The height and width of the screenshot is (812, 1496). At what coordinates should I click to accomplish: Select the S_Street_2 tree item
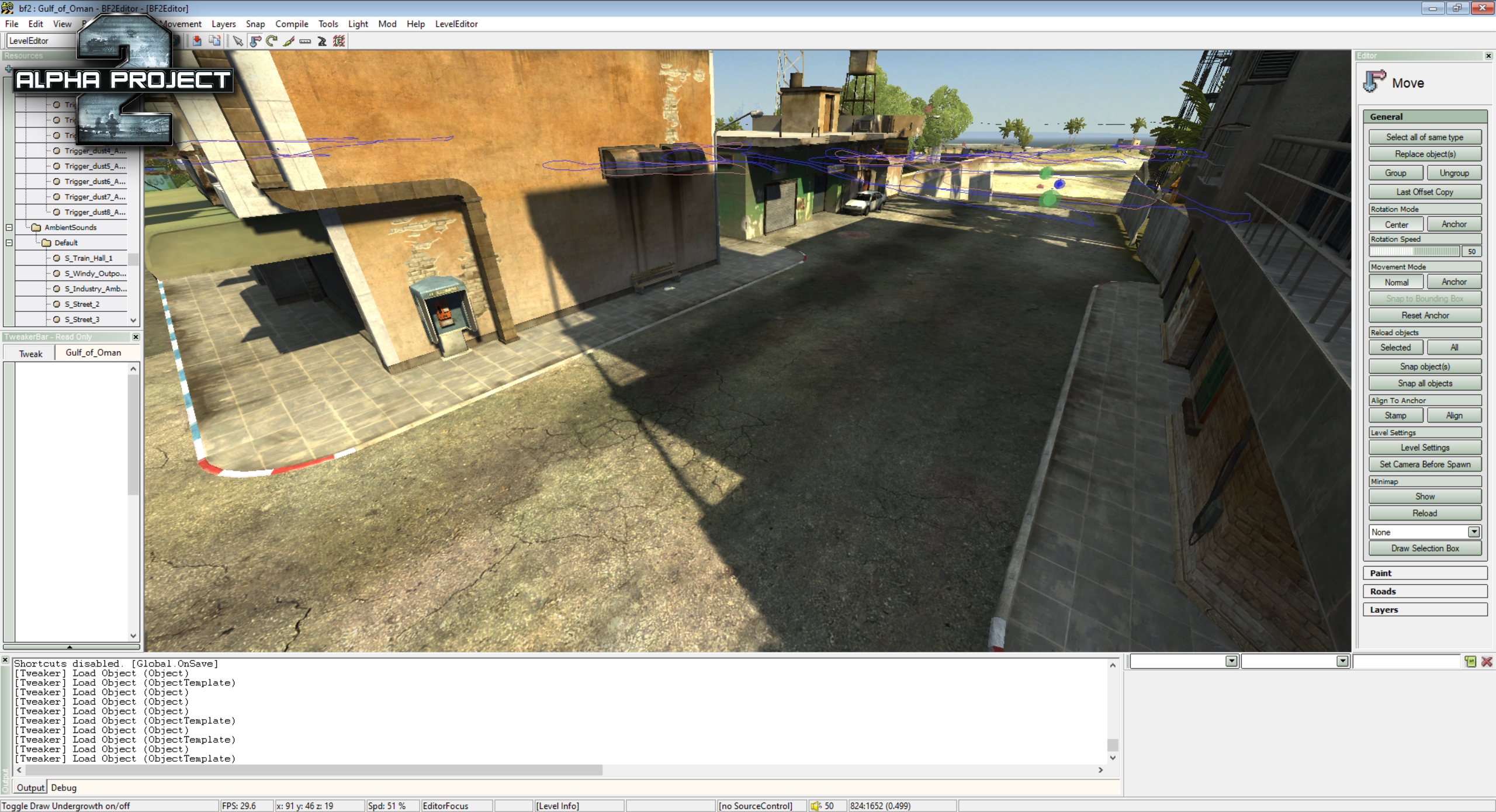tap(82, 304)
